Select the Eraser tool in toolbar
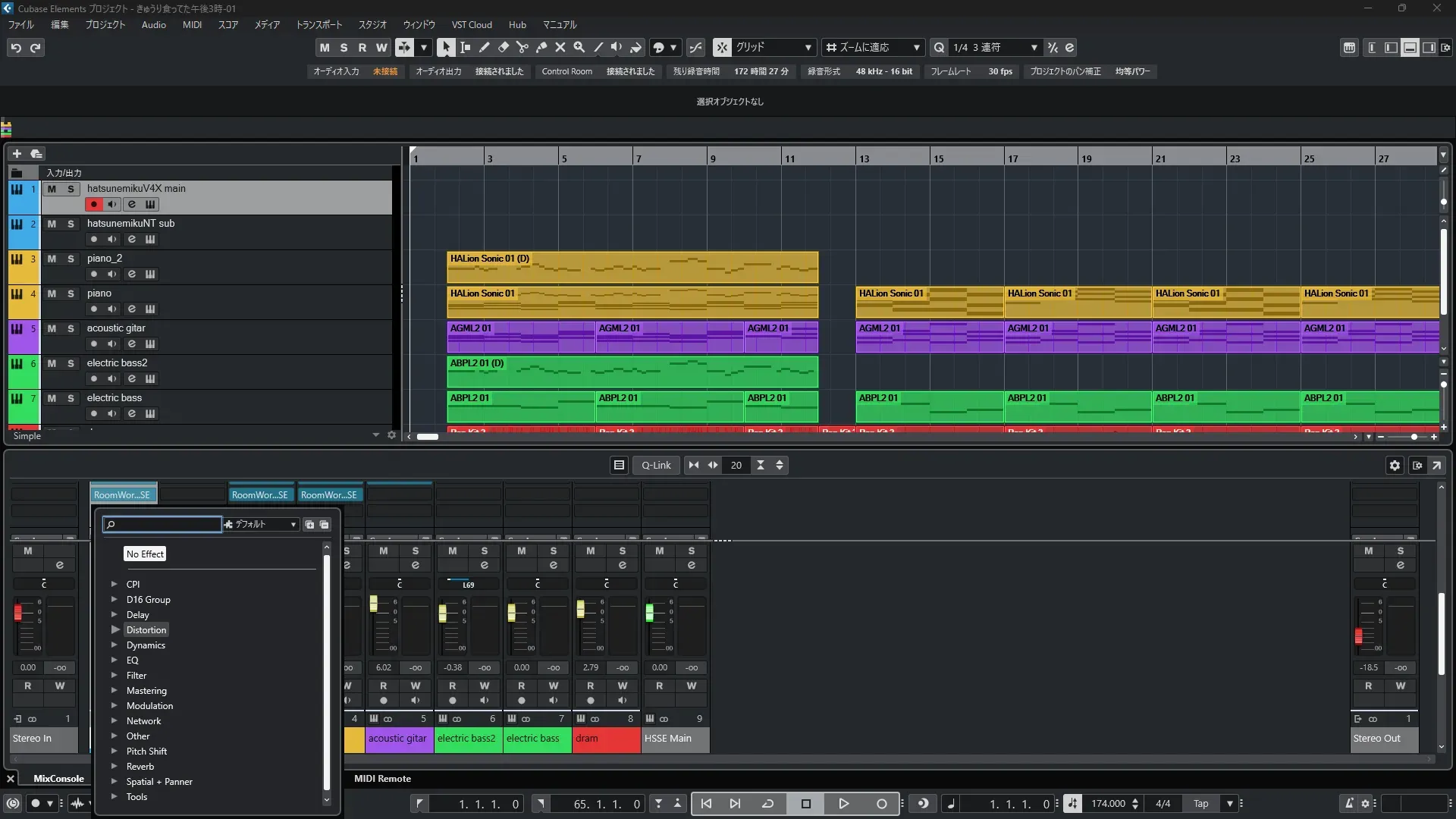The image size is (1456, 819). click(x=503, y=47)
